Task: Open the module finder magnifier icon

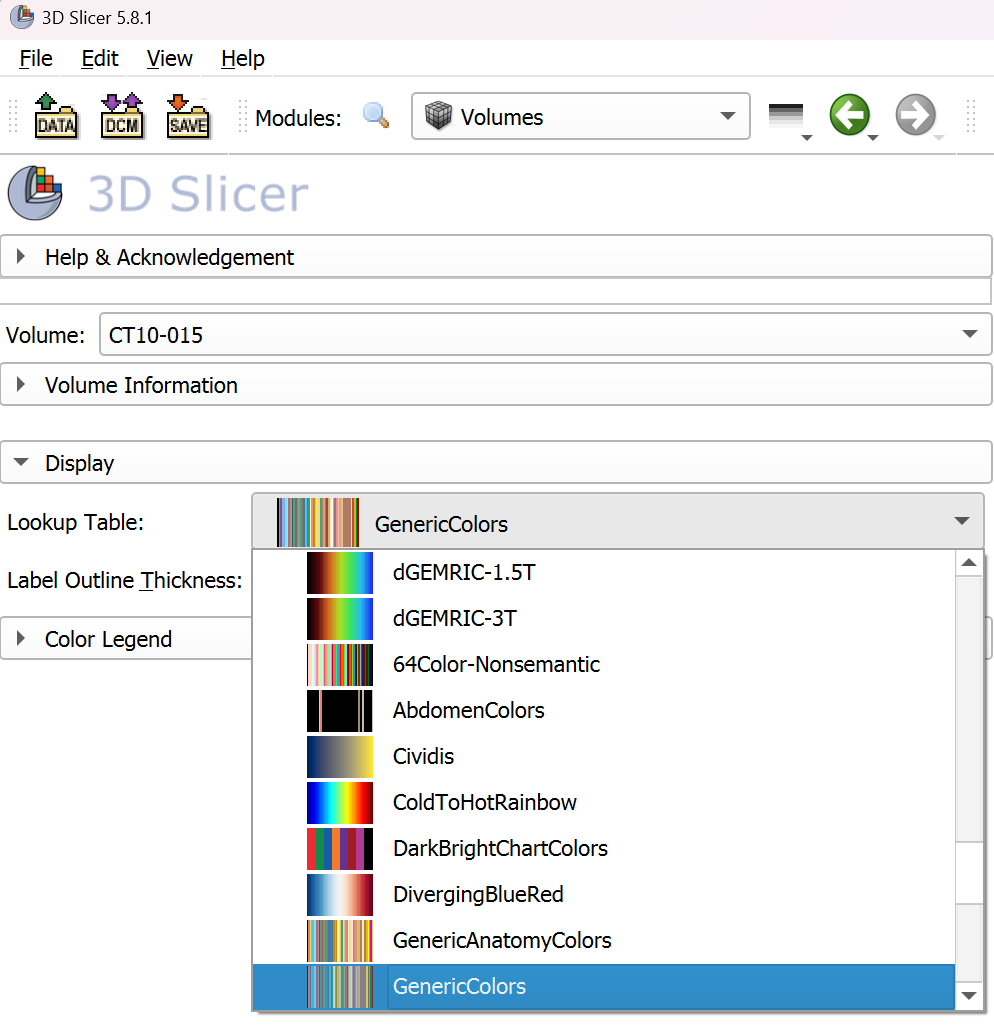Action: [x=376, y=116]
